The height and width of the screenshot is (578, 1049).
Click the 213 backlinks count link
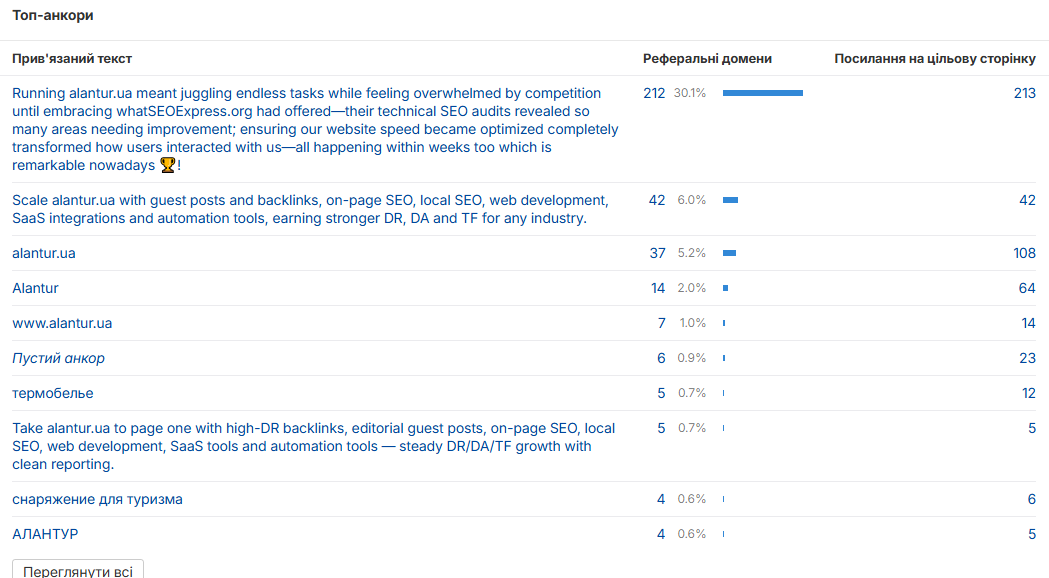click(1024, 93)
